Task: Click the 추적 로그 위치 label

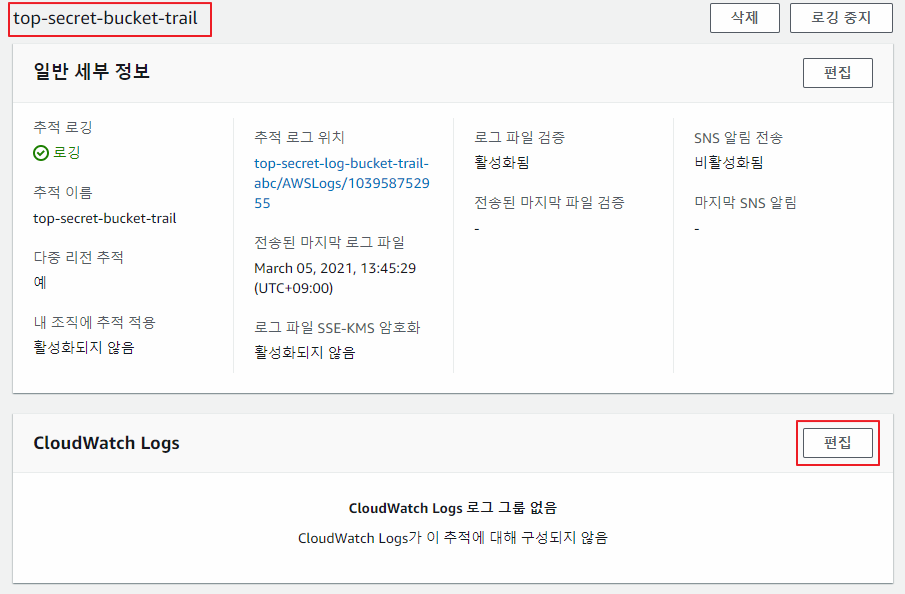Action: point(299,137)
